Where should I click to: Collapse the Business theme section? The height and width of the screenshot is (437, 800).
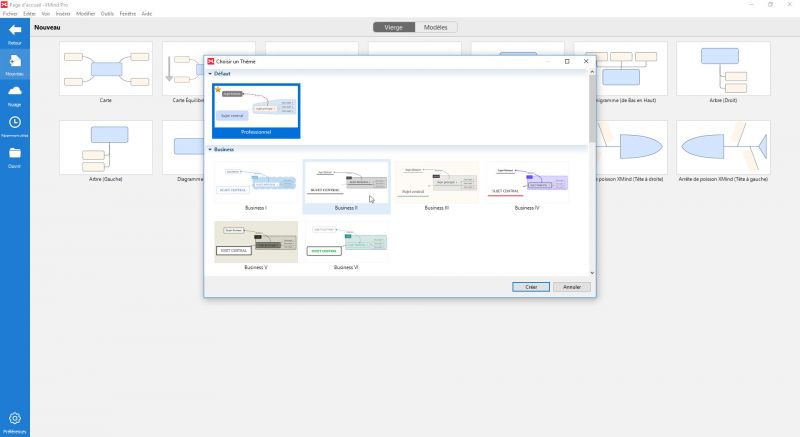210,149
